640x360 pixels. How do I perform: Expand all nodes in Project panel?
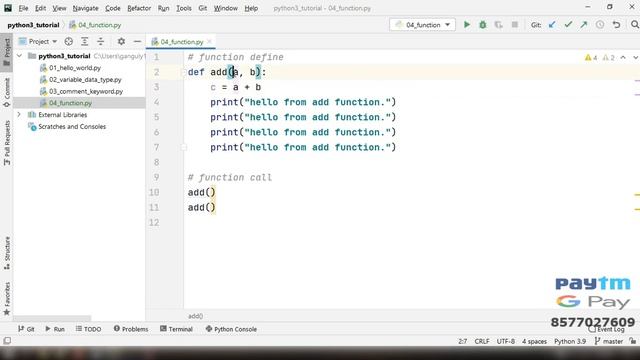[84, 41]
